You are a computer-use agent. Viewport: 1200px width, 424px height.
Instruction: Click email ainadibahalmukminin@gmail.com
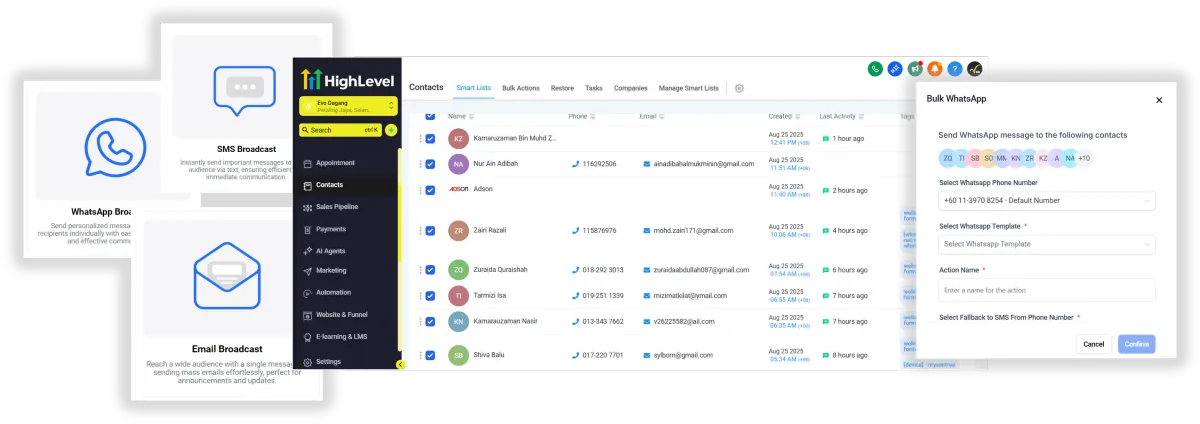point(704,164)
